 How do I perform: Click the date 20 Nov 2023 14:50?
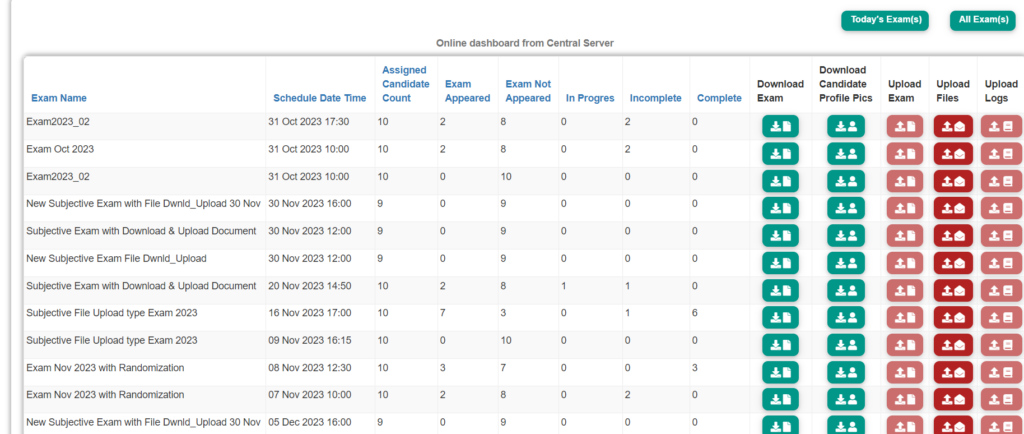310,286
